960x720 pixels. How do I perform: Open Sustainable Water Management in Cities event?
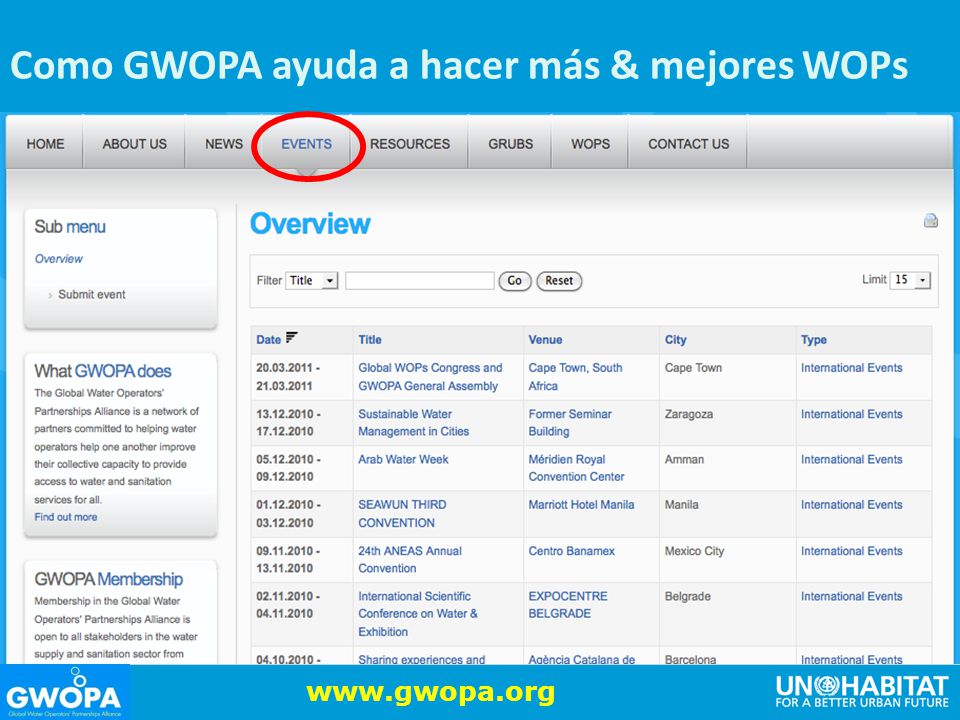tap(414, 422)
